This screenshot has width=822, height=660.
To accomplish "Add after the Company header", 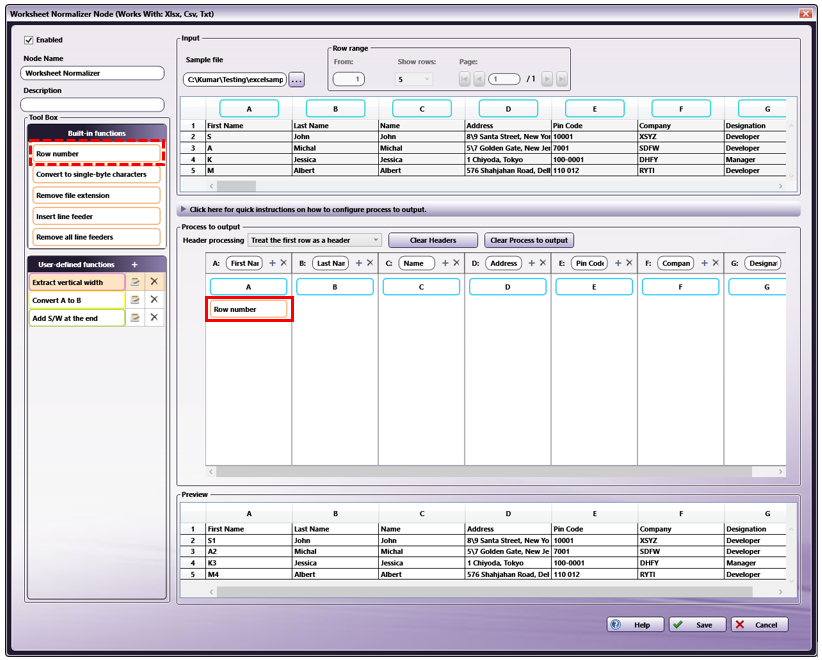I will click(705, 263).
